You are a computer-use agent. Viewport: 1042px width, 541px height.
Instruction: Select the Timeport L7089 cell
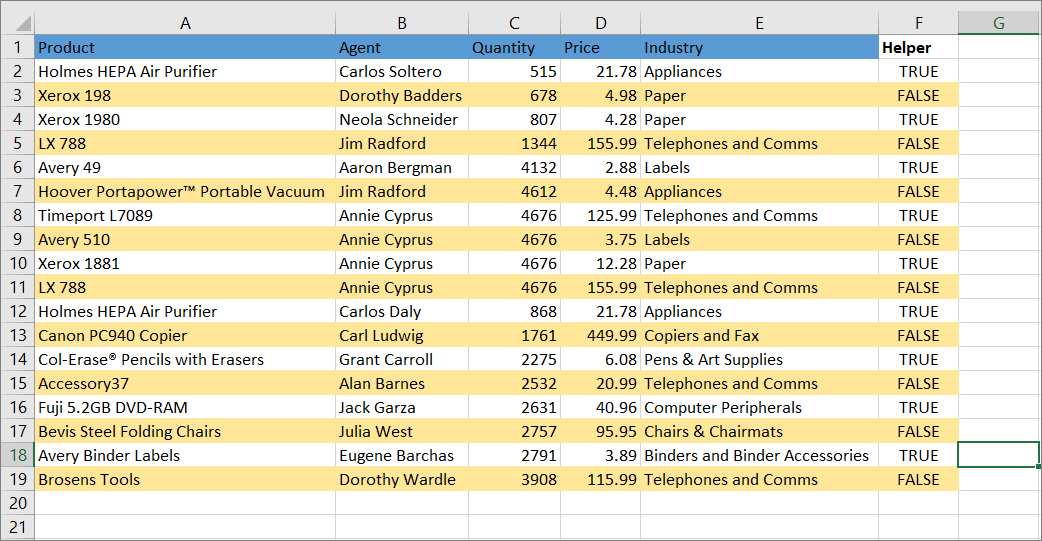pyautogui.click(x=185, y=215)
